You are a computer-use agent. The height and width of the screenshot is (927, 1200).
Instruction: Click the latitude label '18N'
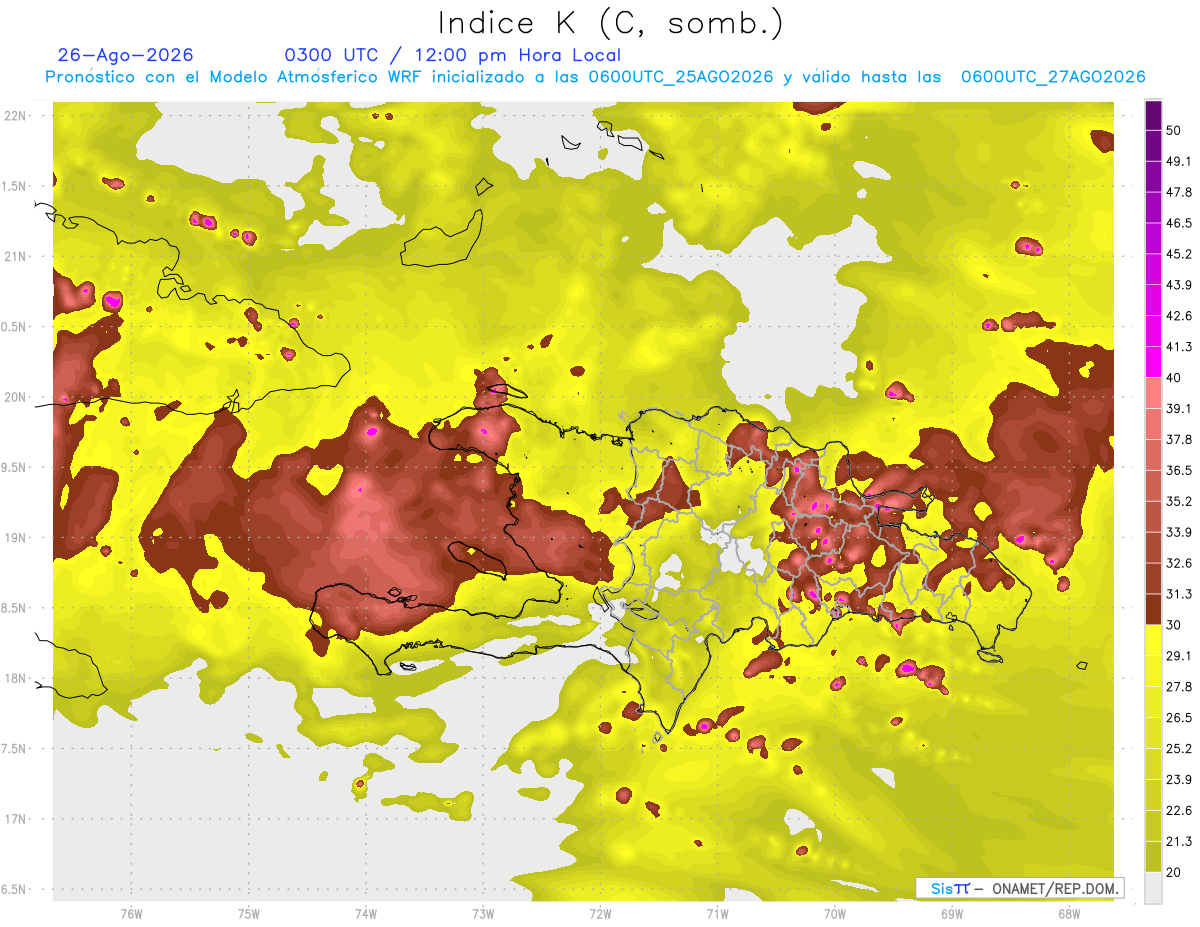pos(17,678)
